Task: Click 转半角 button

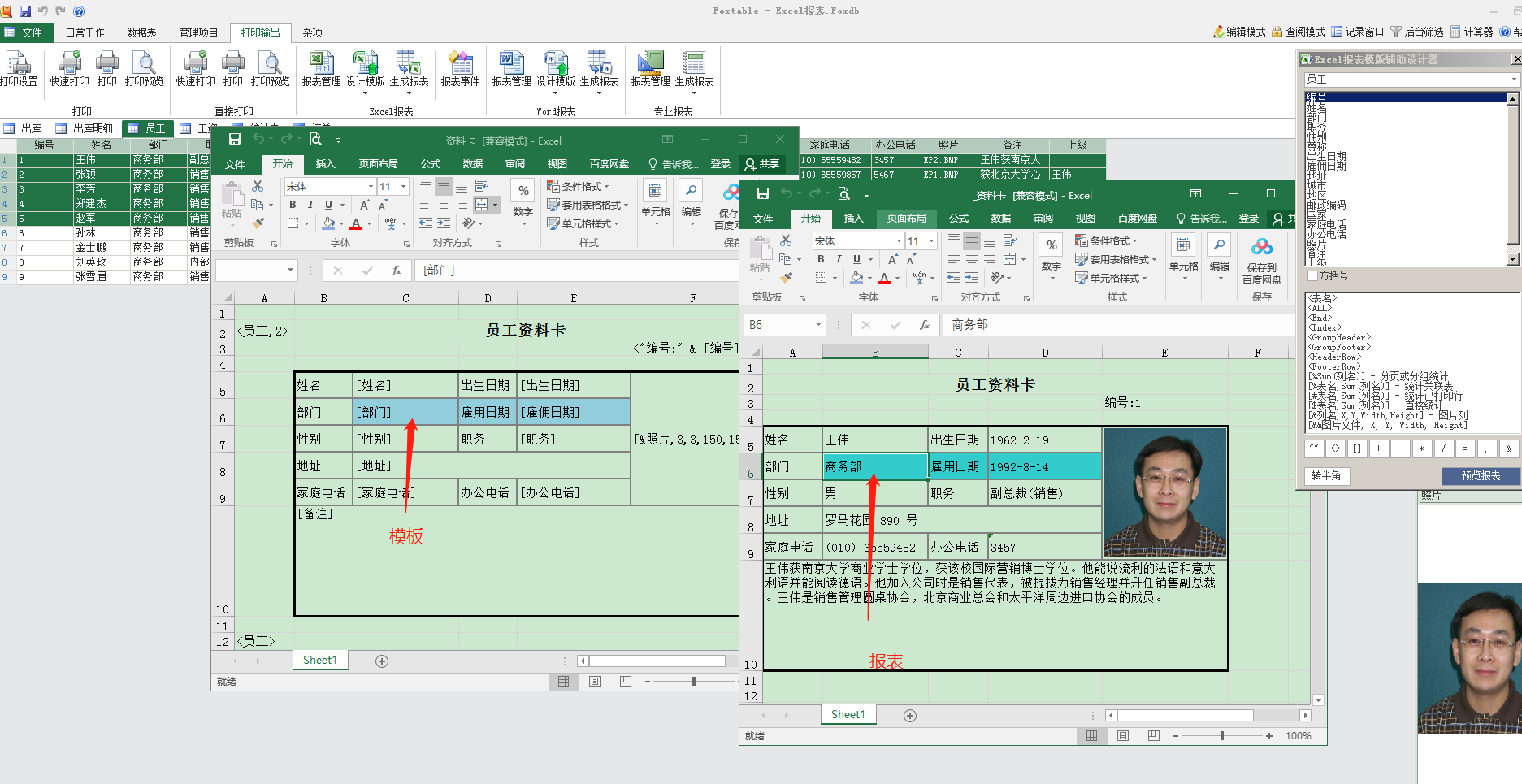Action: pyautogui.click(x=1326, y=476)
